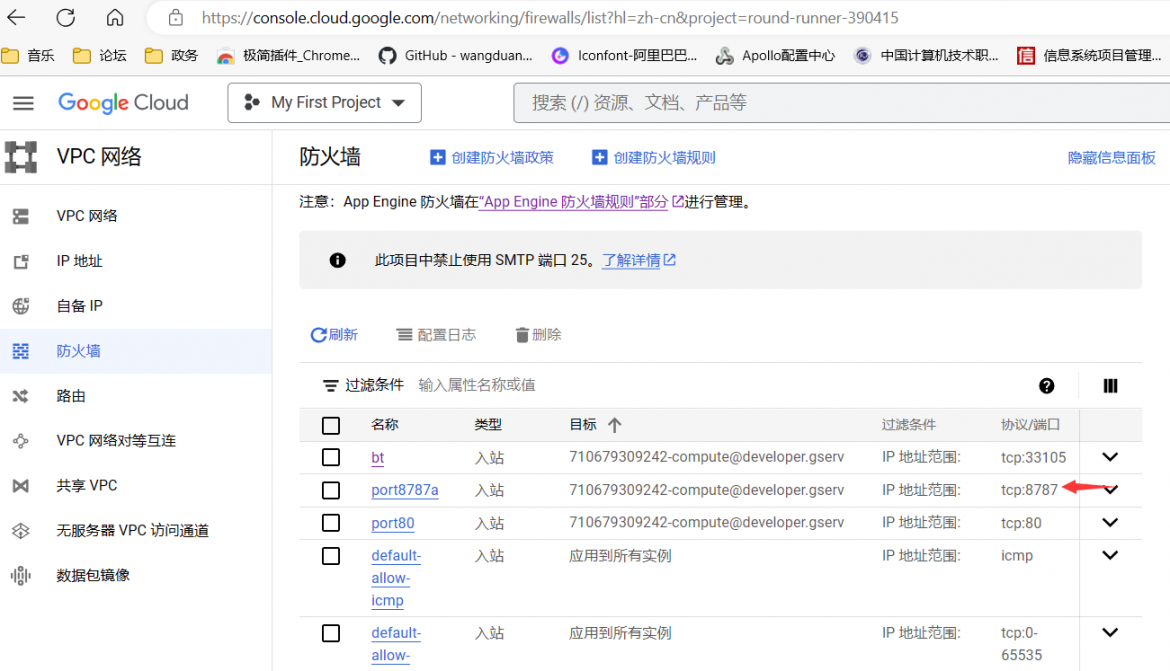Go to the browser home page icon
Image resolution: width=1170 pixels, height=671 pixels.
click(x=115, y=17)
